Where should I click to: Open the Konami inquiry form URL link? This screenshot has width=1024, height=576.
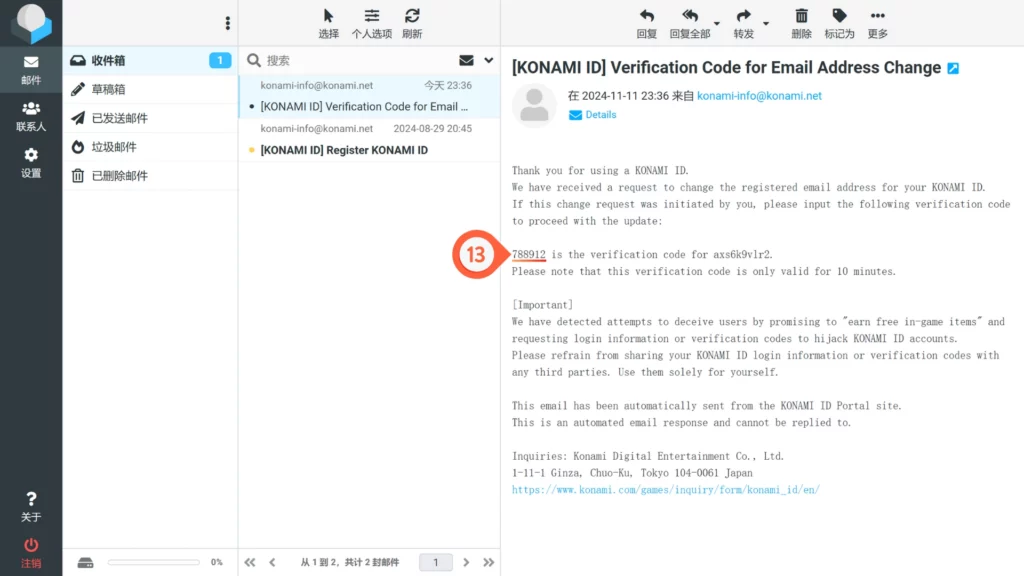coord(665,490)
